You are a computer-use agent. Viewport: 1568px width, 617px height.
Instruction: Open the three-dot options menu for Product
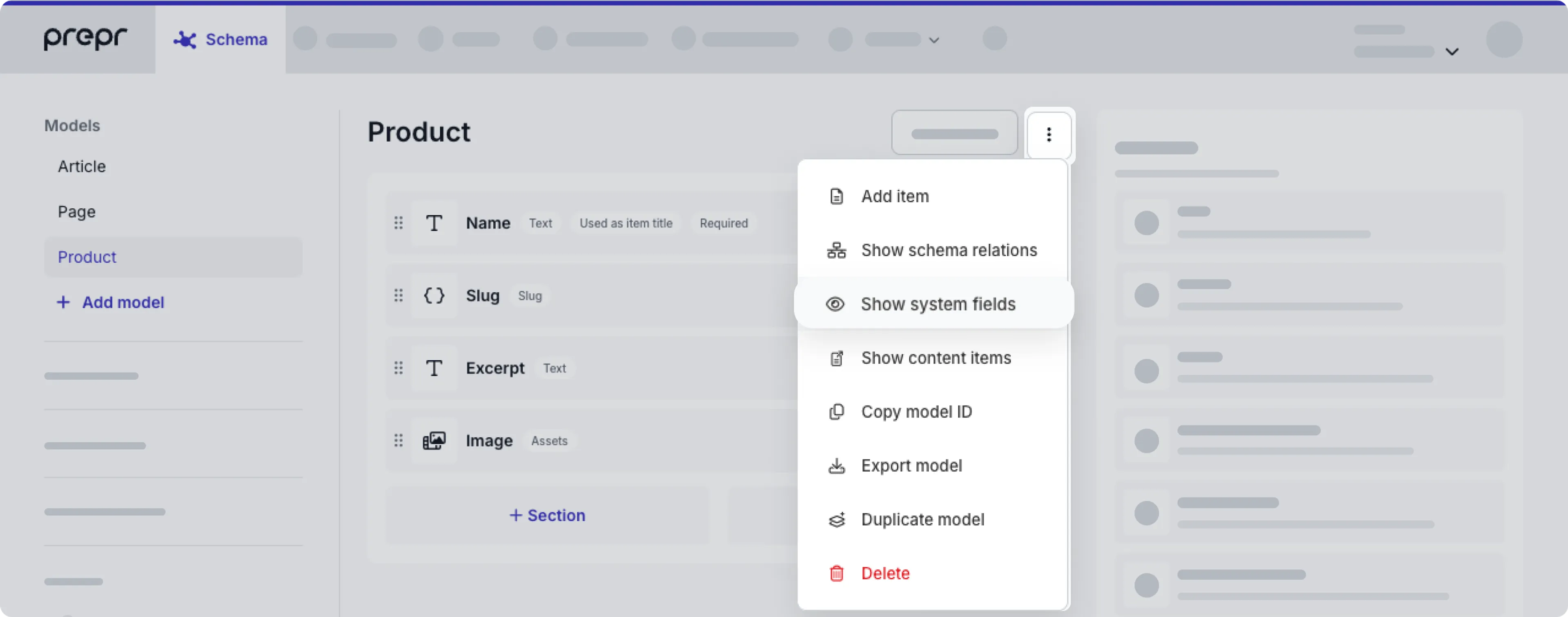click(1049, 135)
